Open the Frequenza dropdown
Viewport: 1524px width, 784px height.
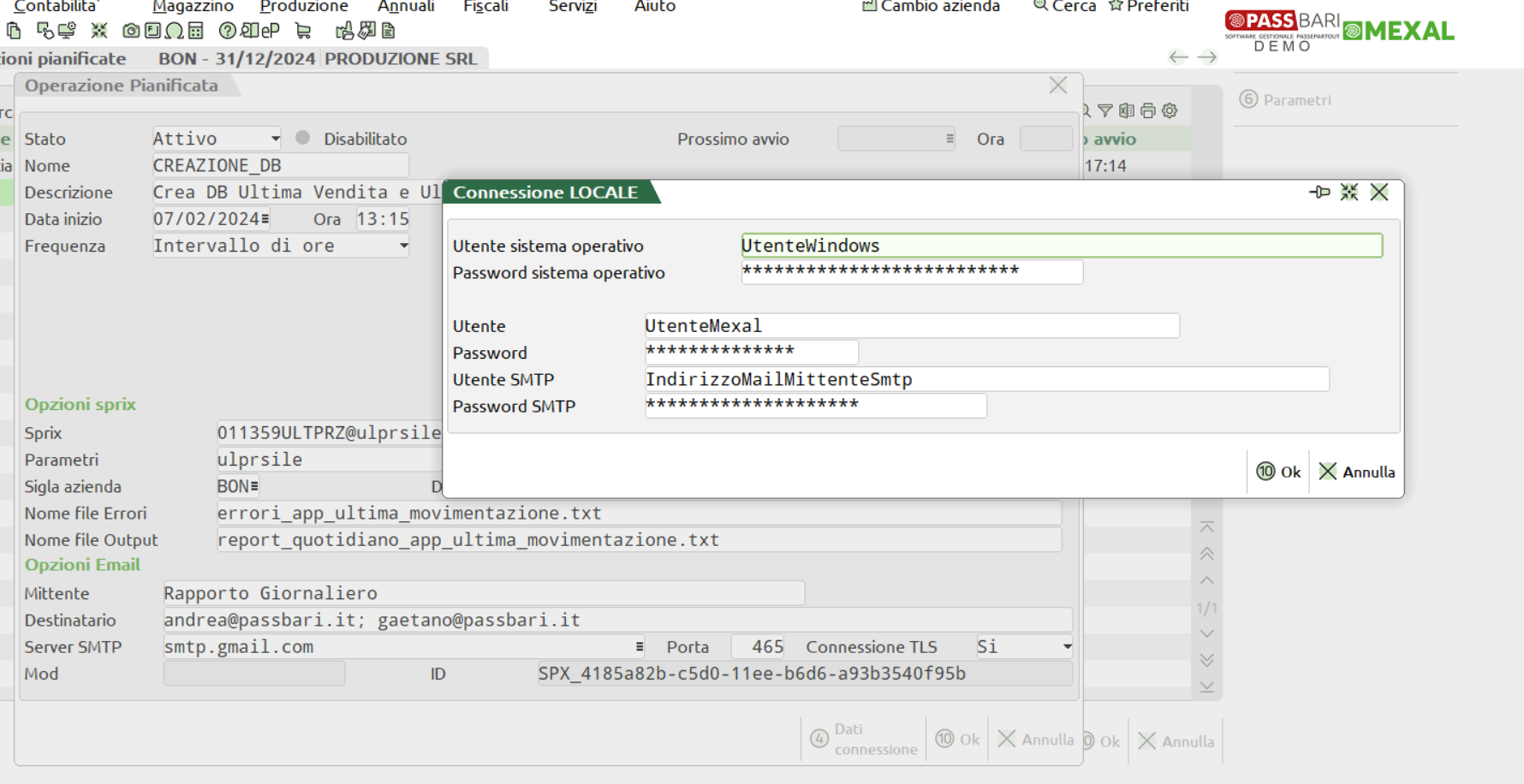point(403,246)
